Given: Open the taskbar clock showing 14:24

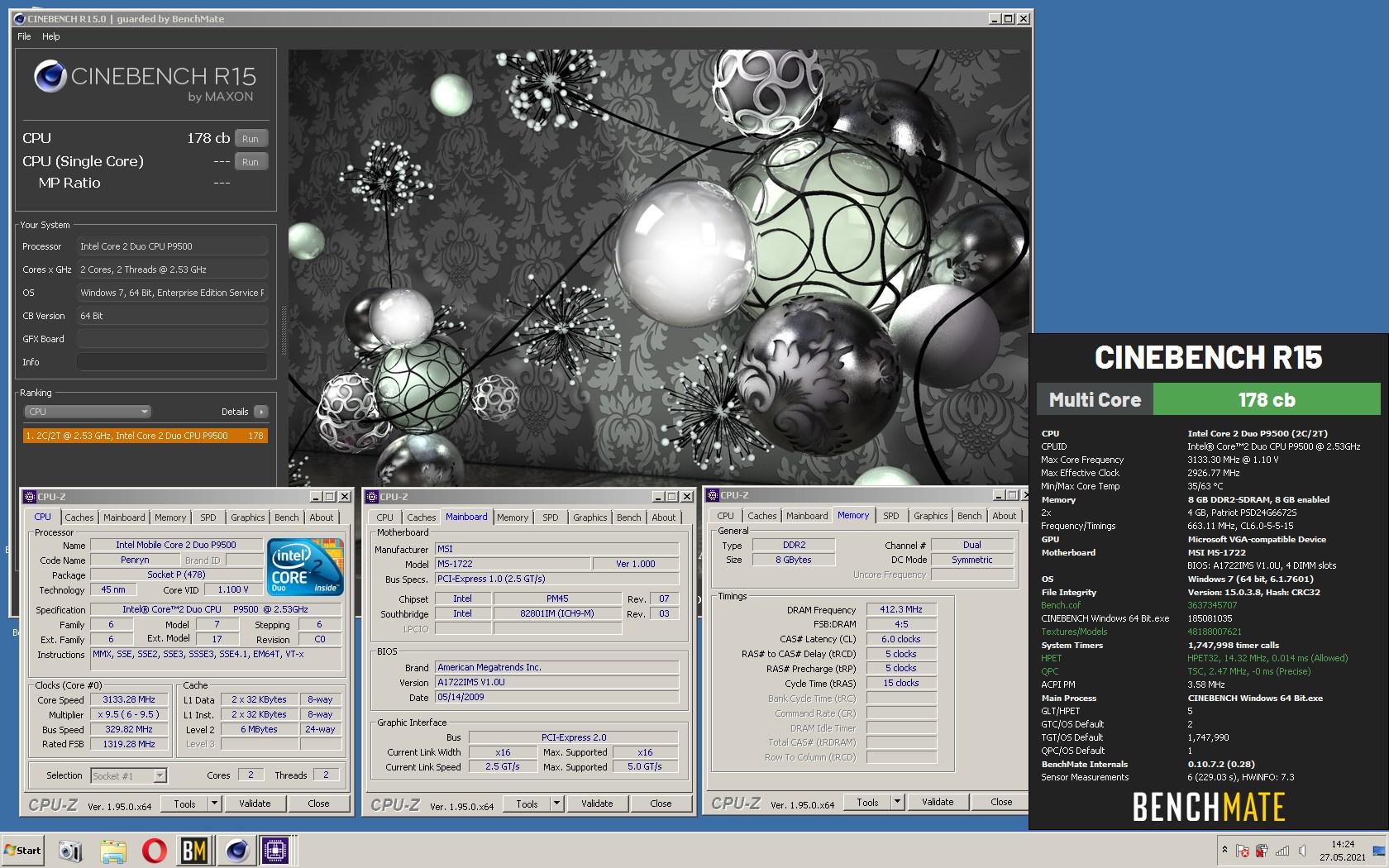Looking at the screenshot, I should point(1343,851).
